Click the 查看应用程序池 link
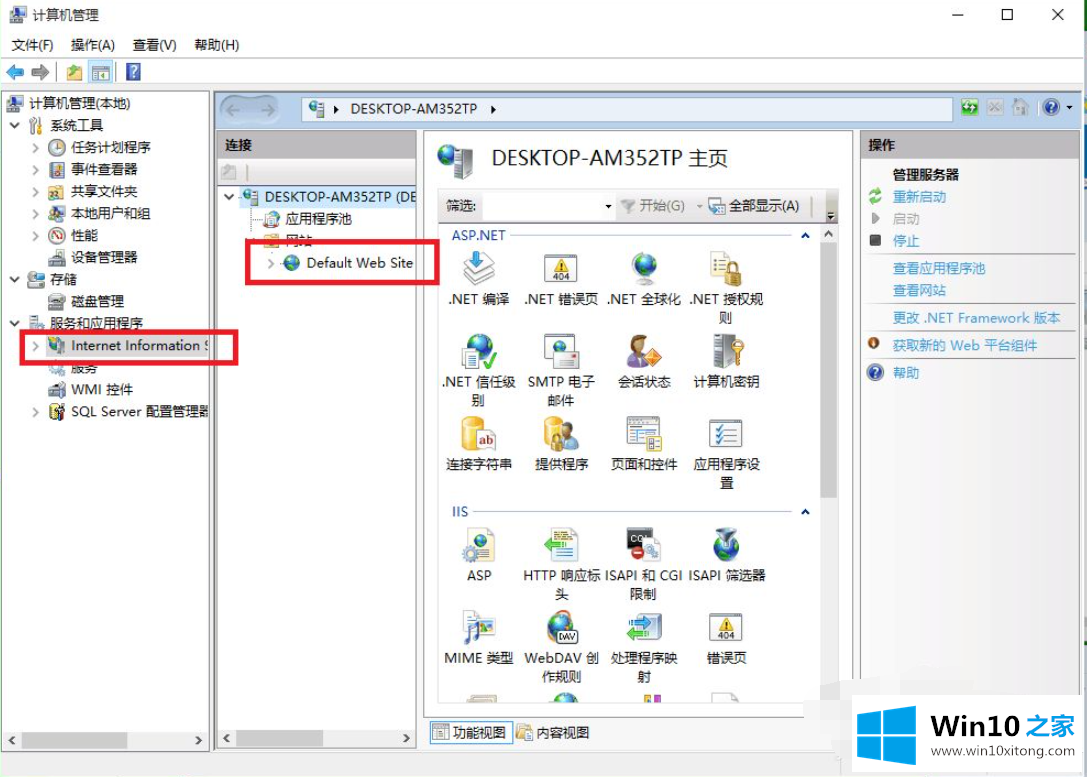Image resolution: width=1087 pixels, height=777 pixels. (x=939, y=268)
